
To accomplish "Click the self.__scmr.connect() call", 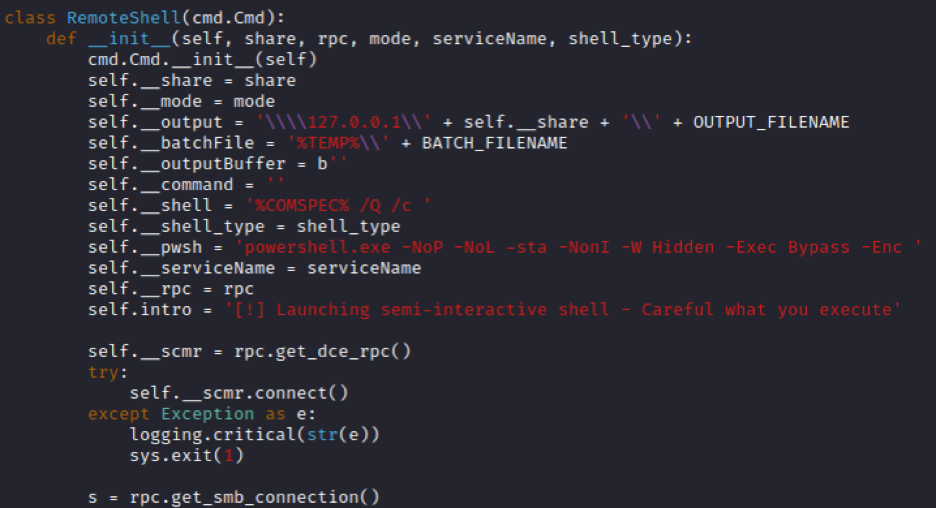I will pos(239,393).
